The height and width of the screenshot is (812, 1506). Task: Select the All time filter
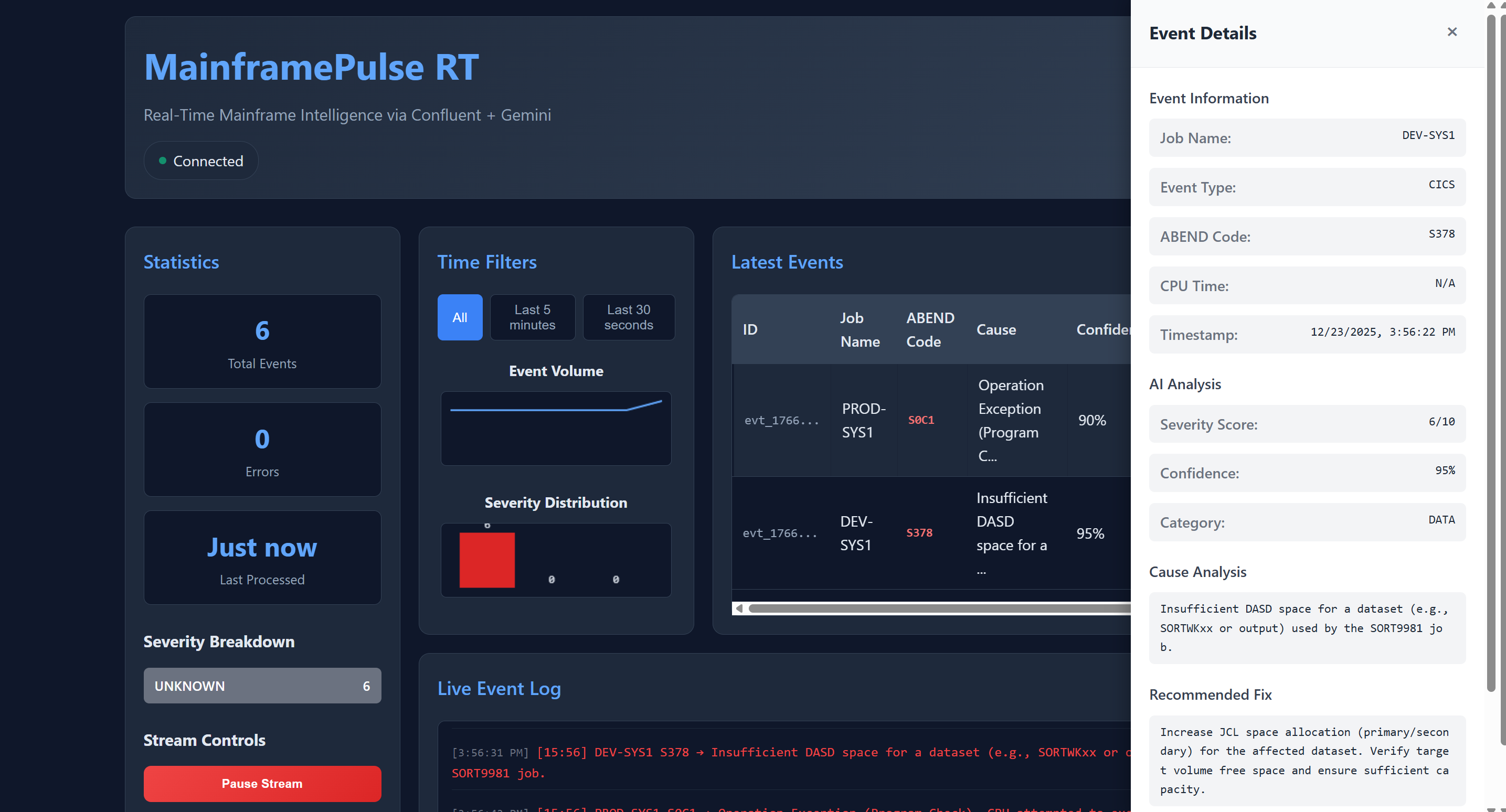(x=460, y=317)
